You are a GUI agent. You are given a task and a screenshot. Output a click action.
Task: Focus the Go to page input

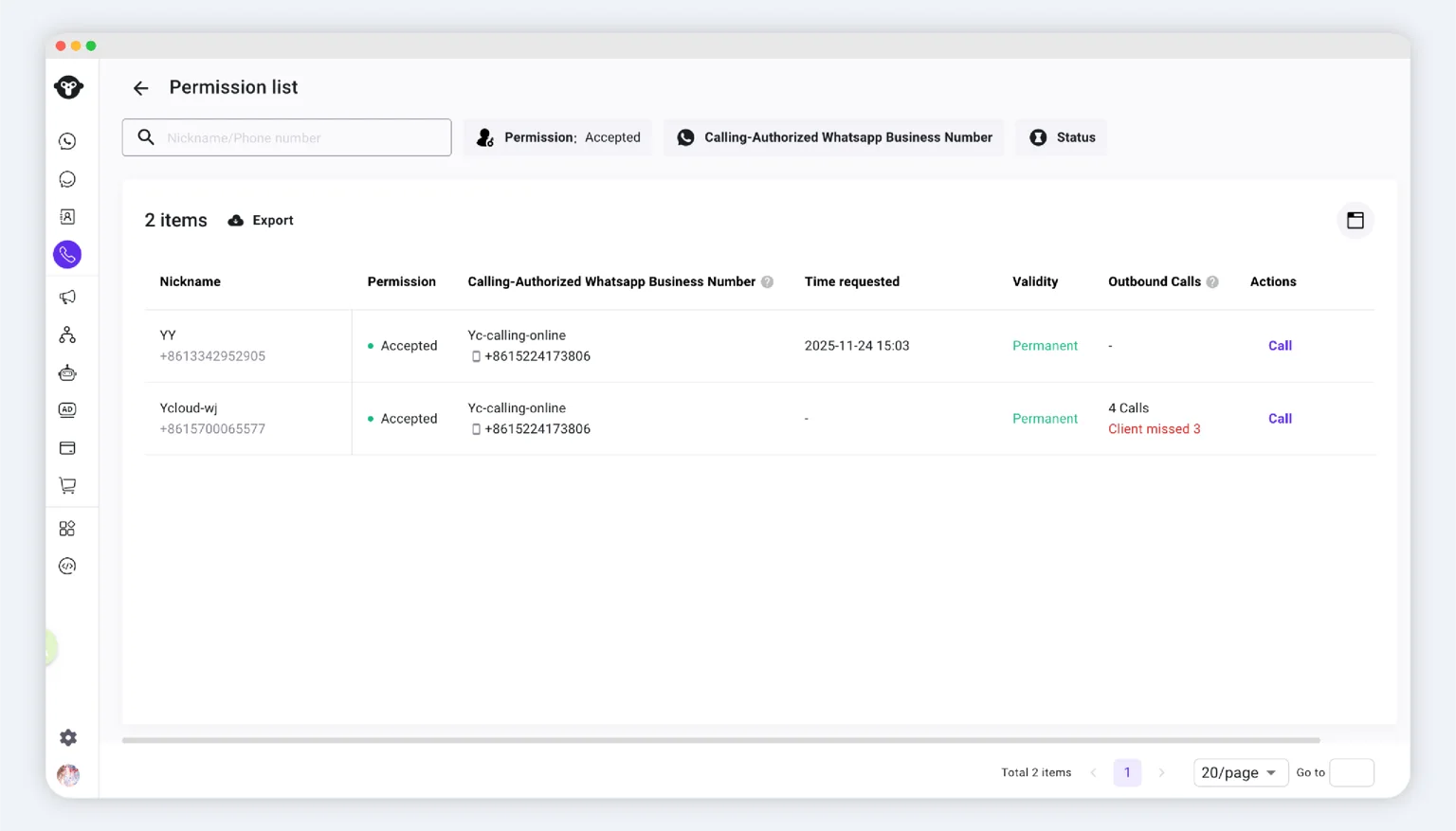click(1352, 773)
